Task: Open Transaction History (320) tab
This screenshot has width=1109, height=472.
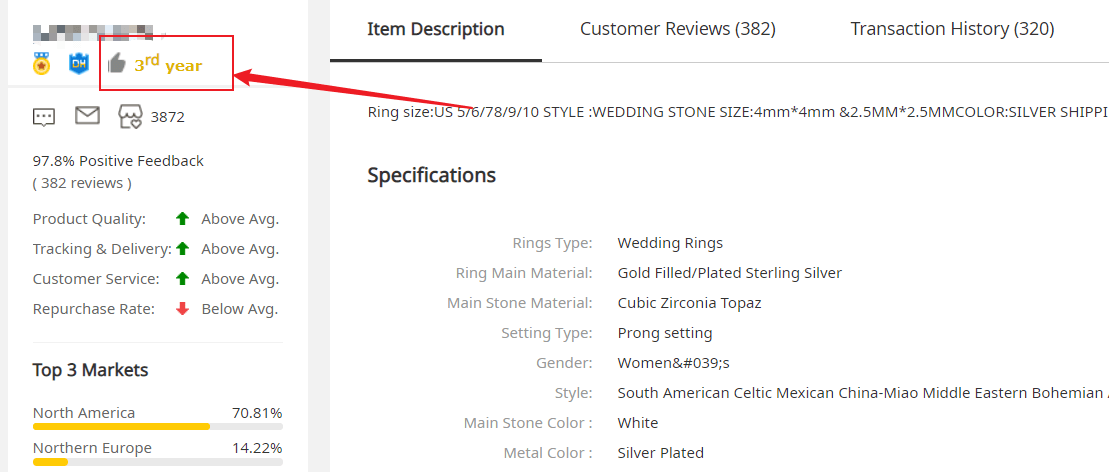Action: [x=952, y=29]
